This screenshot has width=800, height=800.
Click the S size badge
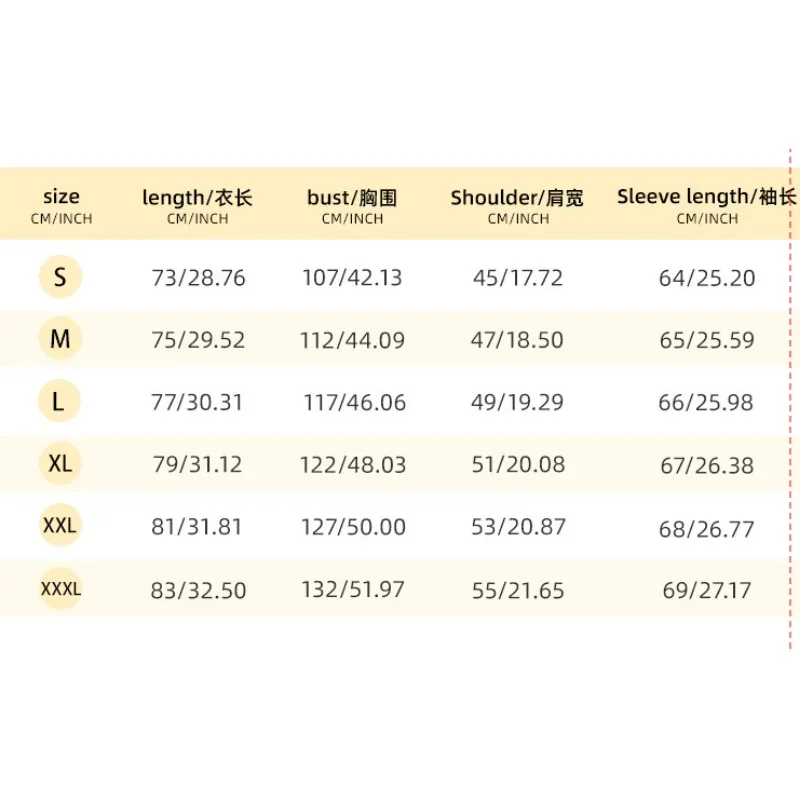click(60, 277)
